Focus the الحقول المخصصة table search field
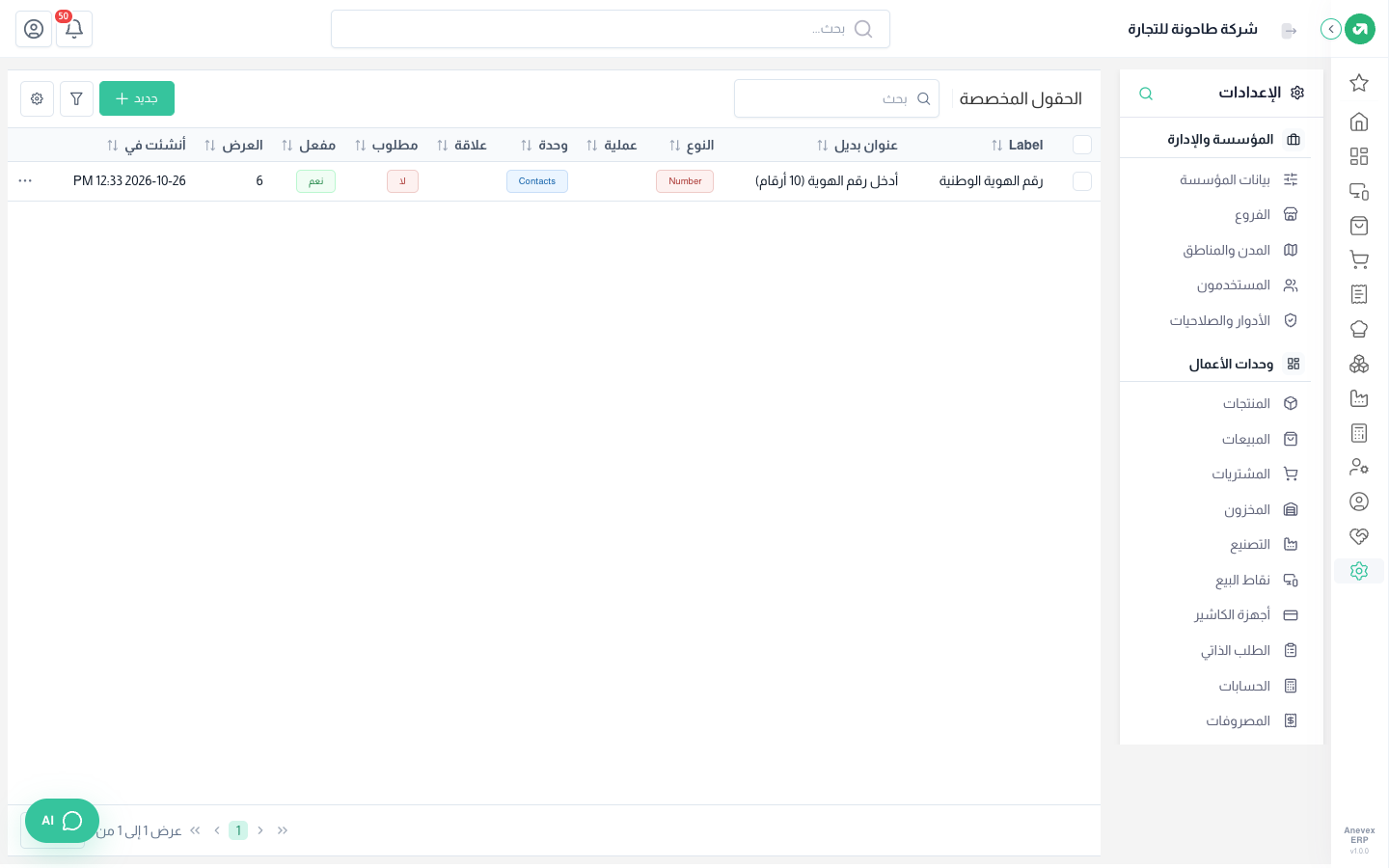Screen dimensions: 1389x868 coord(836,98)
